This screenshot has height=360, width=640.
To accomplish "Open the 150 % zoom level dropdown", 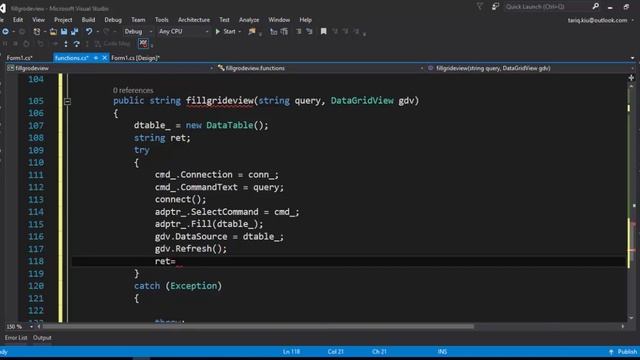I will pos(31,327).
